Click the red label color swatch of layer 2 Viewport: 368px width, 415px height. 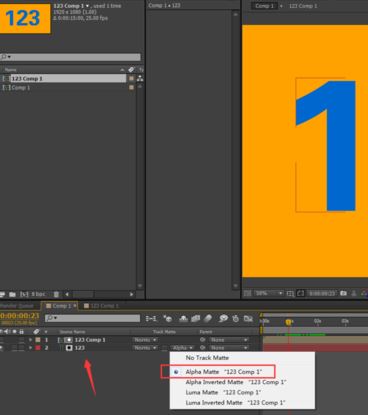pos(38,348)
